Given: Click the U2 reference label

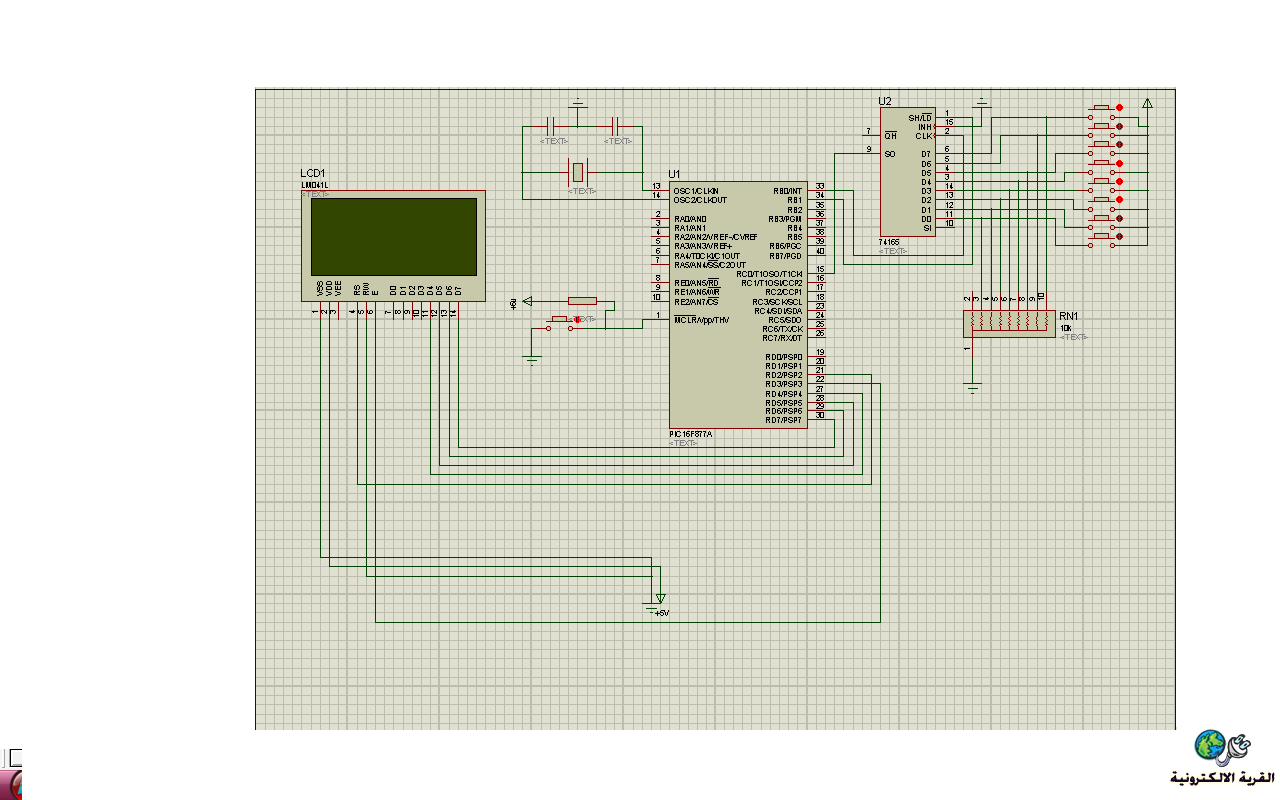Looking at the screenshot, I should coord(885,101).
